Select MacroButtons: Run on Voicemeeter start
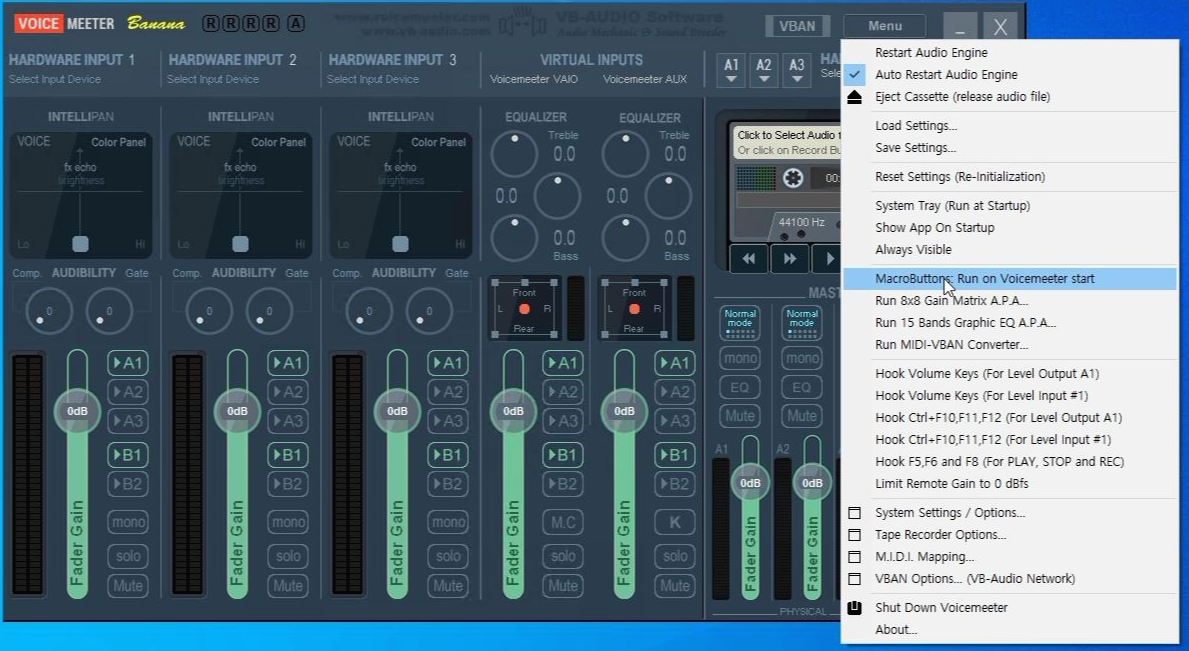The height and width of the screenshot is (651, 1189). point(1009,279)
